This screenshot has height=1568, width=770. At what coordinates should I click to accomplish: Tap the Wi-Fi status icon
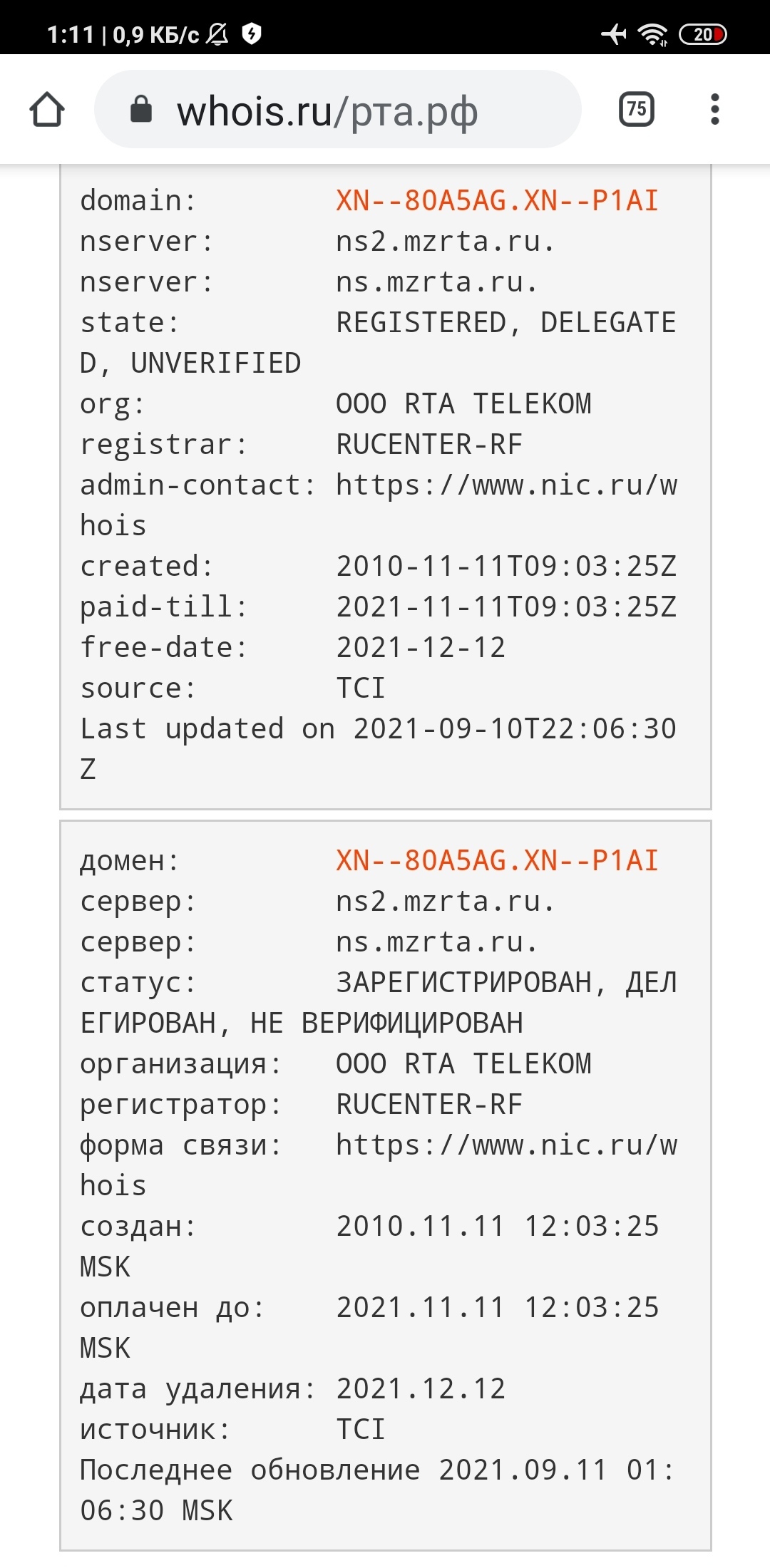pos(652,33)
